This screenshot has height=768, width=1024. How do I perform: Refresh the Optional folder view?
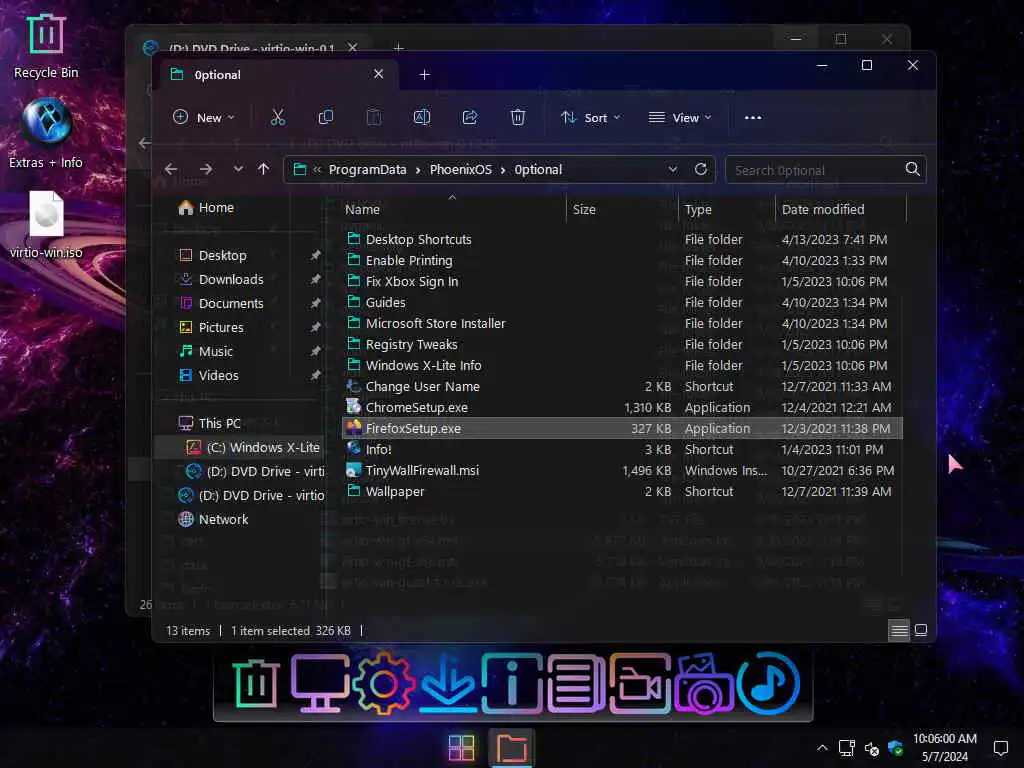pyautogui.click(x=701, y=169)
